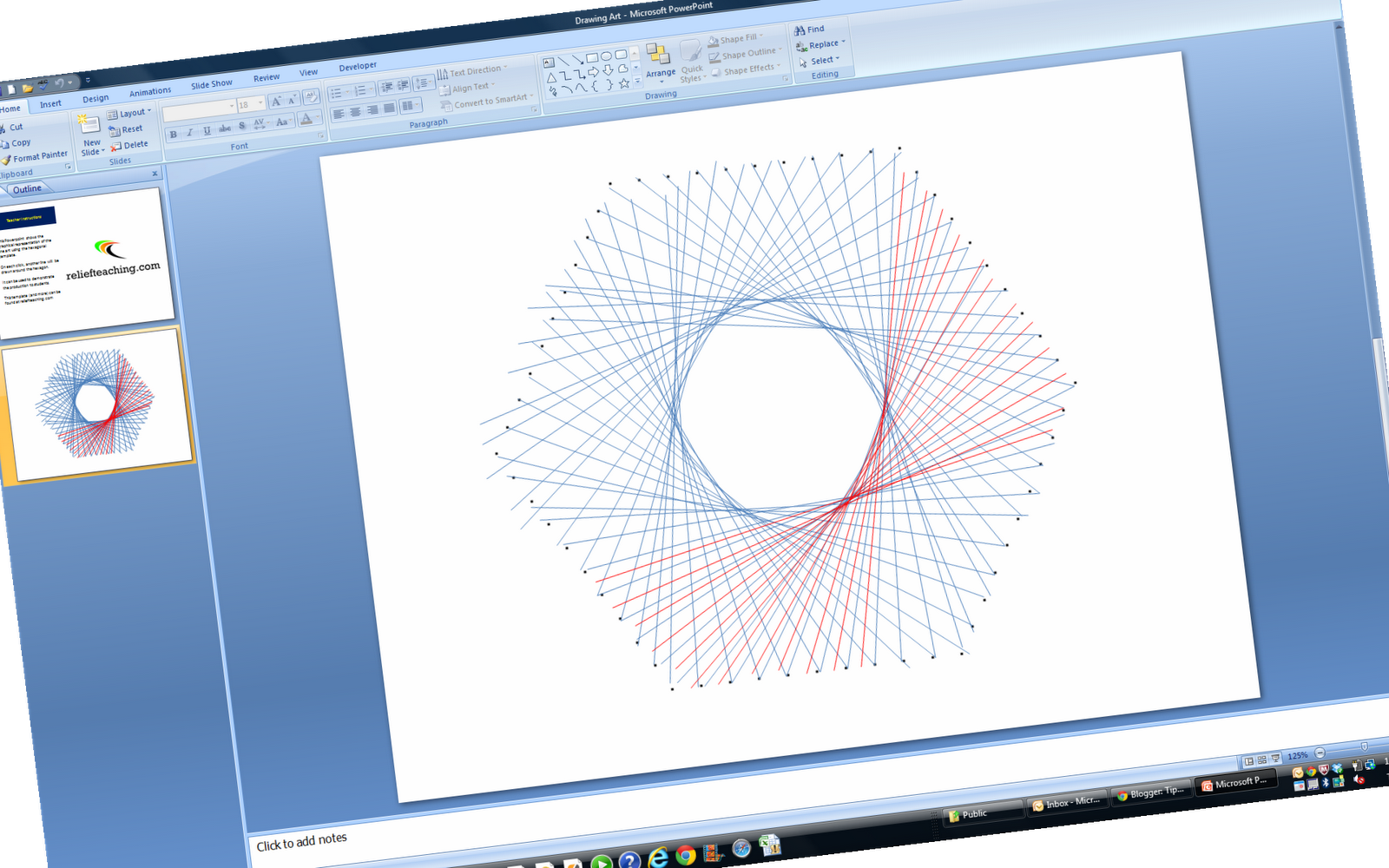The image size is (1389, 868).
Task: Open the Shape Outline color menu
Action: 745,55
